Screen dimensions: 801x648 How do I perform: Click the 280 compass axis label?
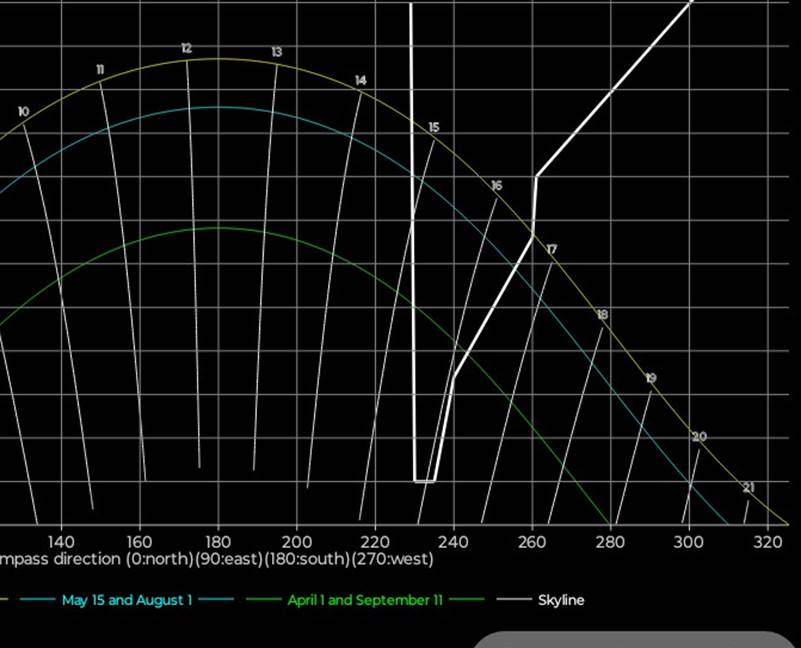pos(610,542)
